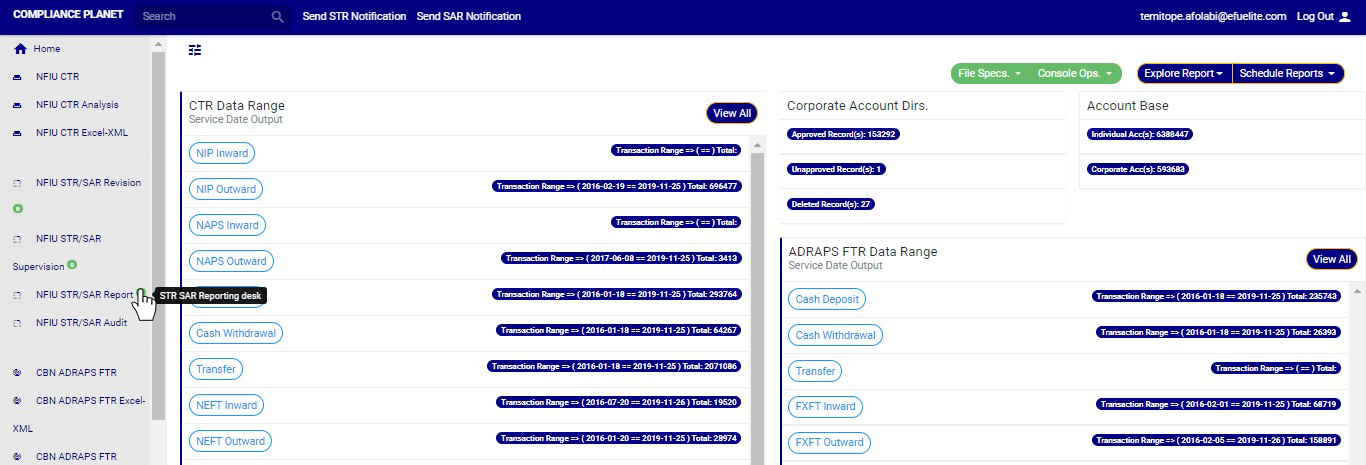Click the NFIU CTR Excel-XML icon
The image size is (1366, 465).
tap(17, 133)
